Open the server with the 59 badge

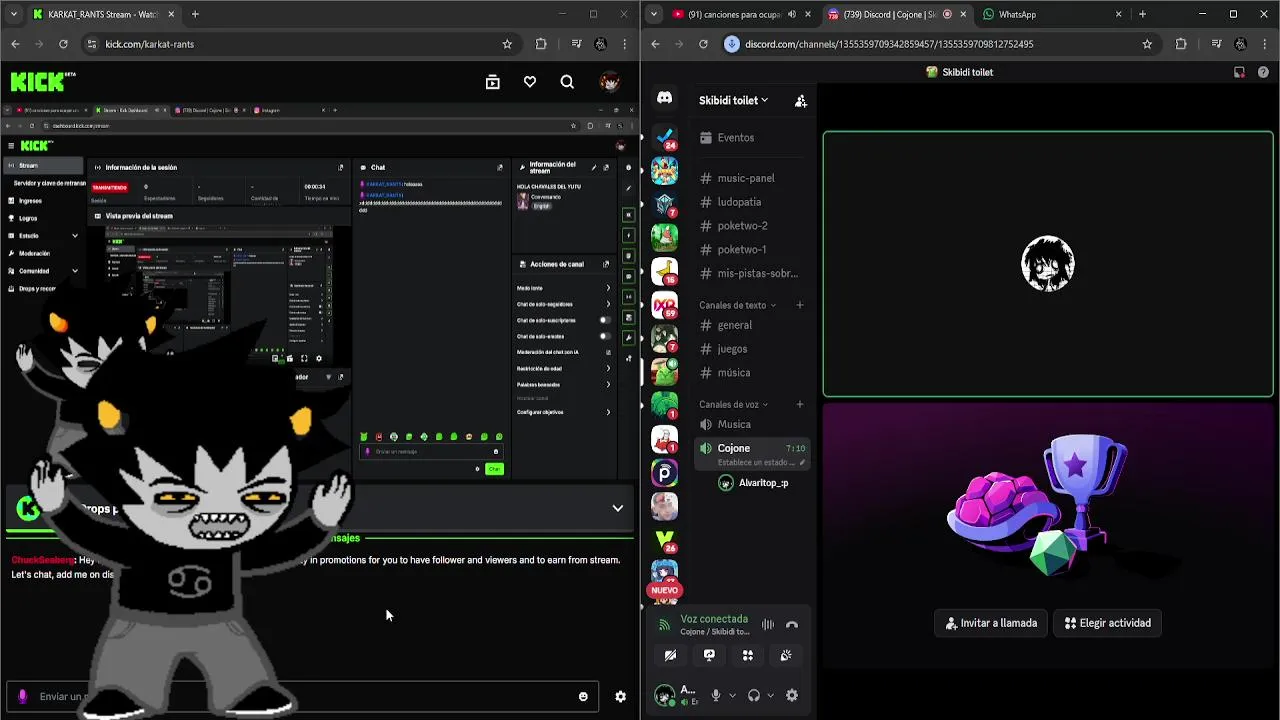coord(664,305)
